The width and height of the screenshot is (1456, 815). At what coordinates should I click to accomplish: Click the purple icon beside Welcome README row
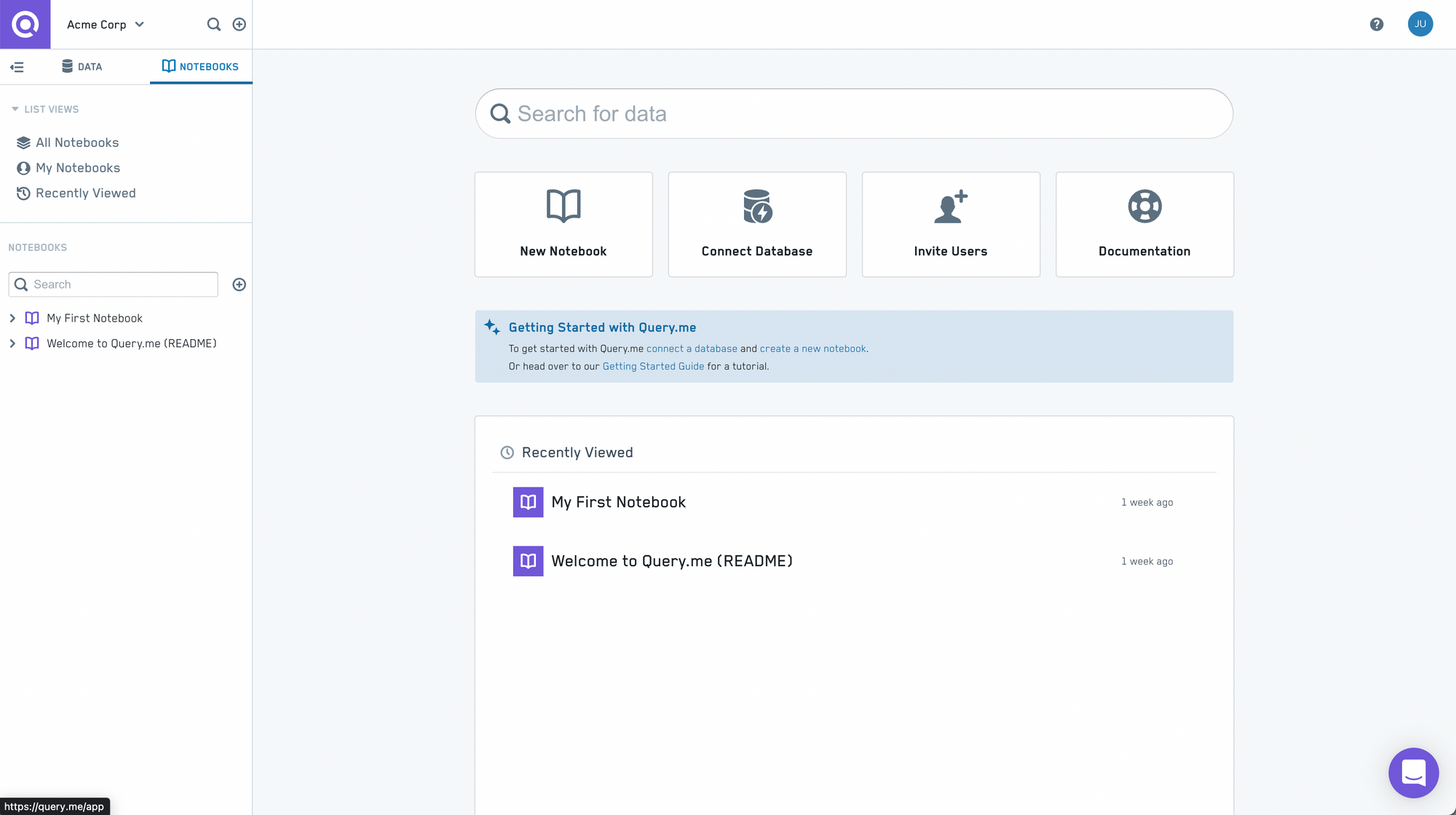(x=529, y=561)
